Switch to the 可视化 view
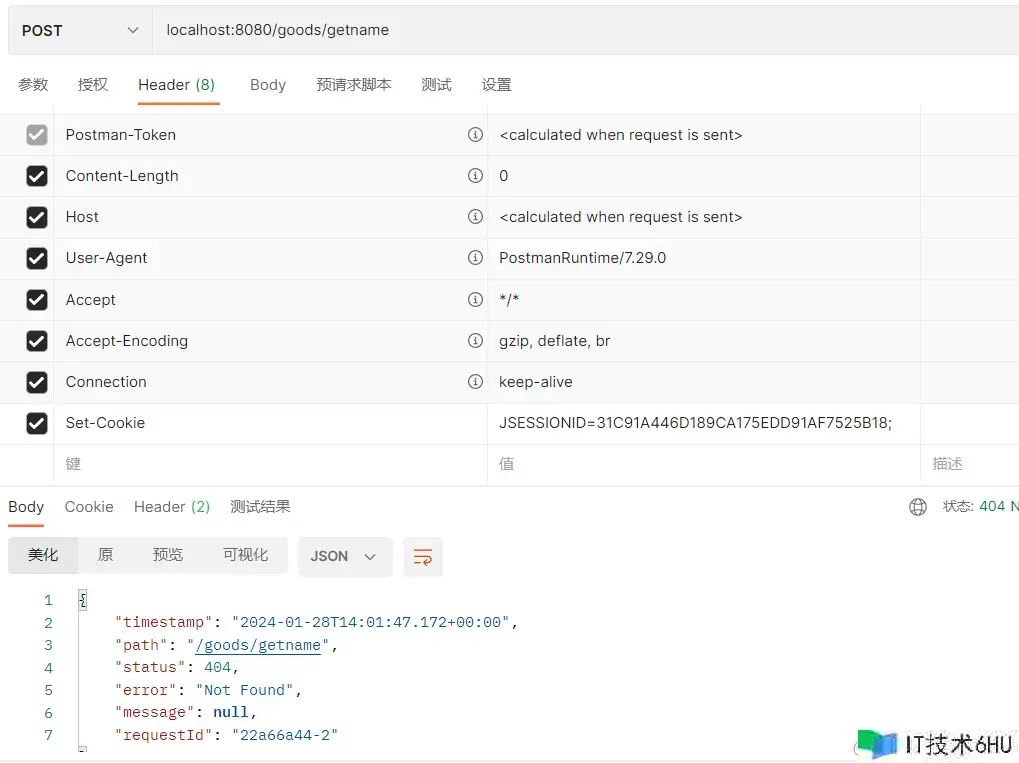Screen dimensions: 1019x763 [x=246, y=556]
